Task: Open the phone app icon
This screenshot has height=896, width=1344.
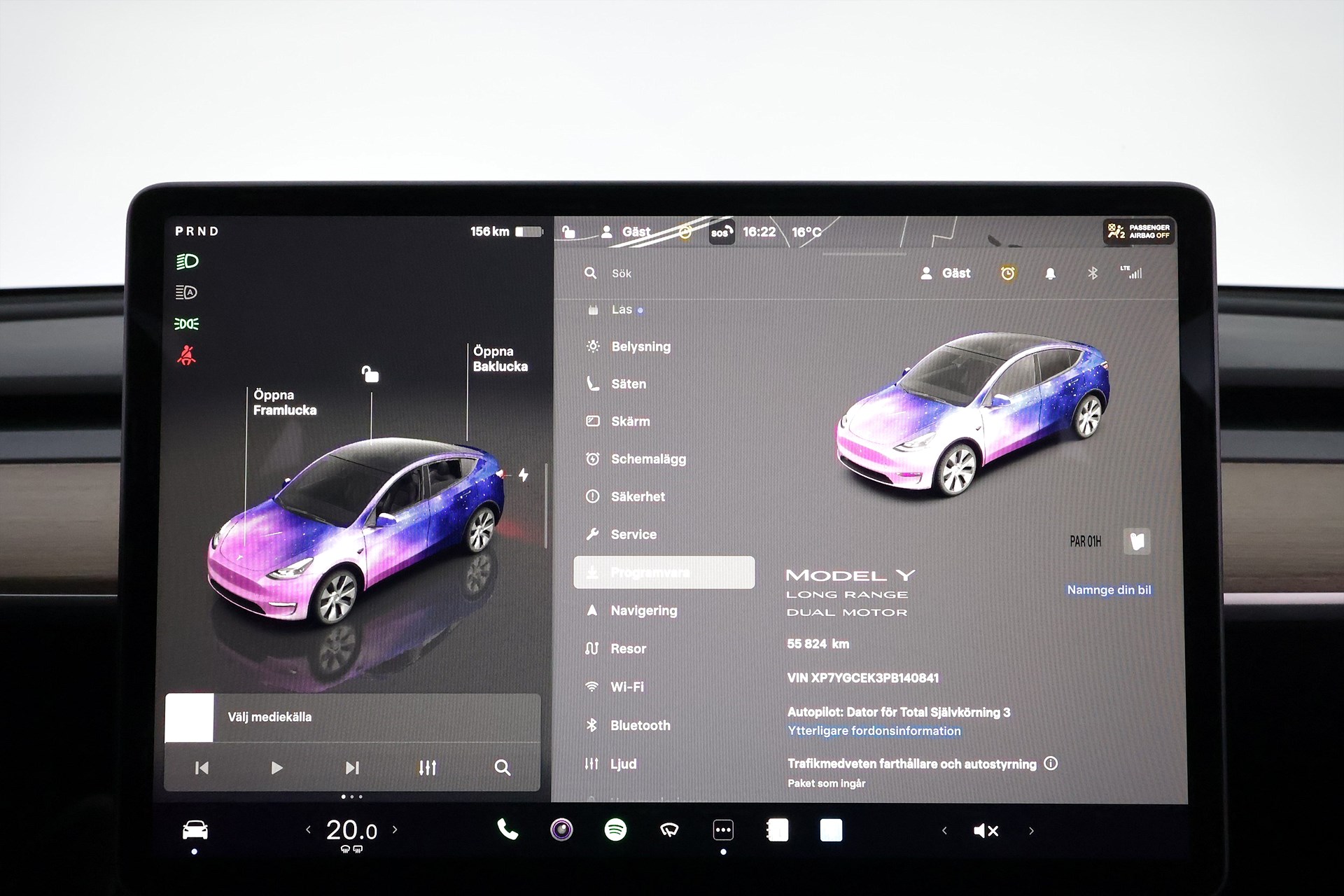Action: 507,830
